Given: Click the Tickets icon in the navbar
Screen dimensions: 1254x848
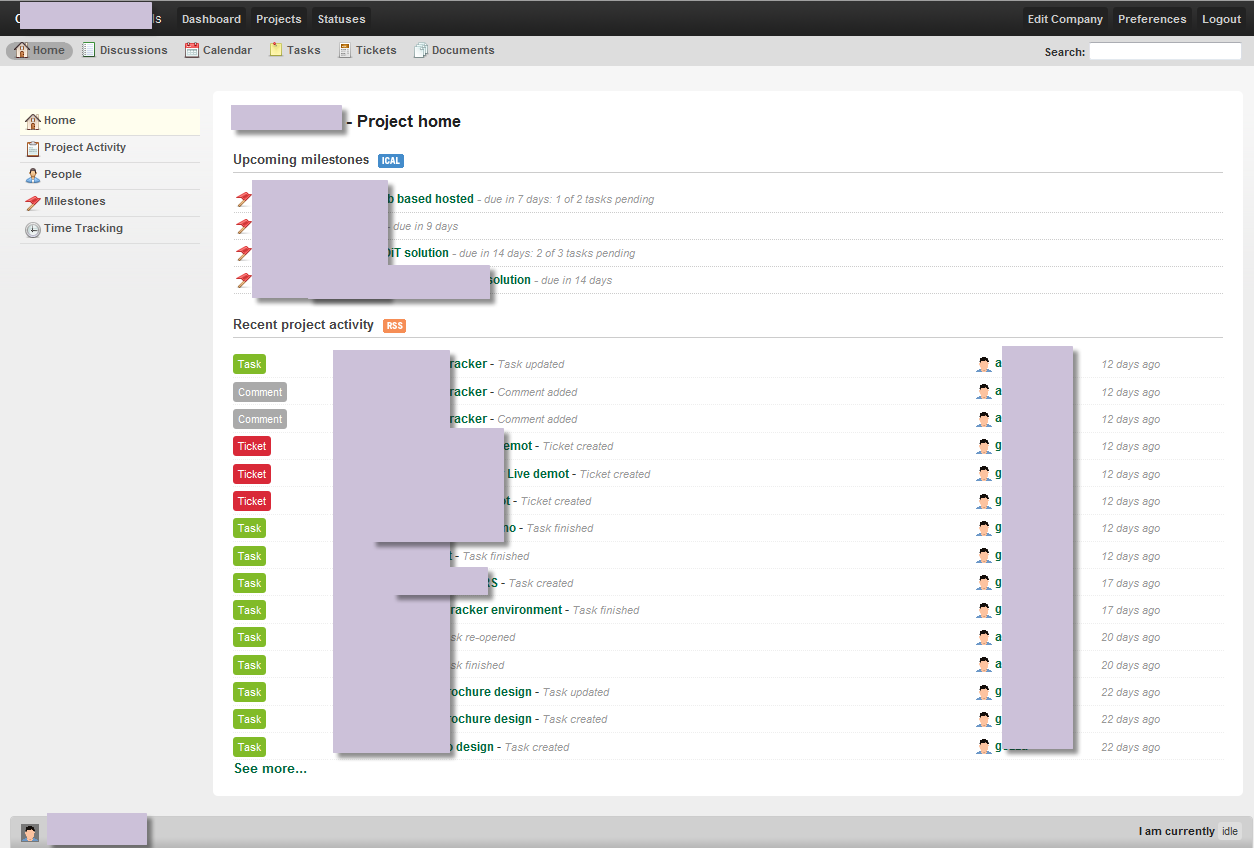Looking at the screenshot, I should [x=345, y=50].
